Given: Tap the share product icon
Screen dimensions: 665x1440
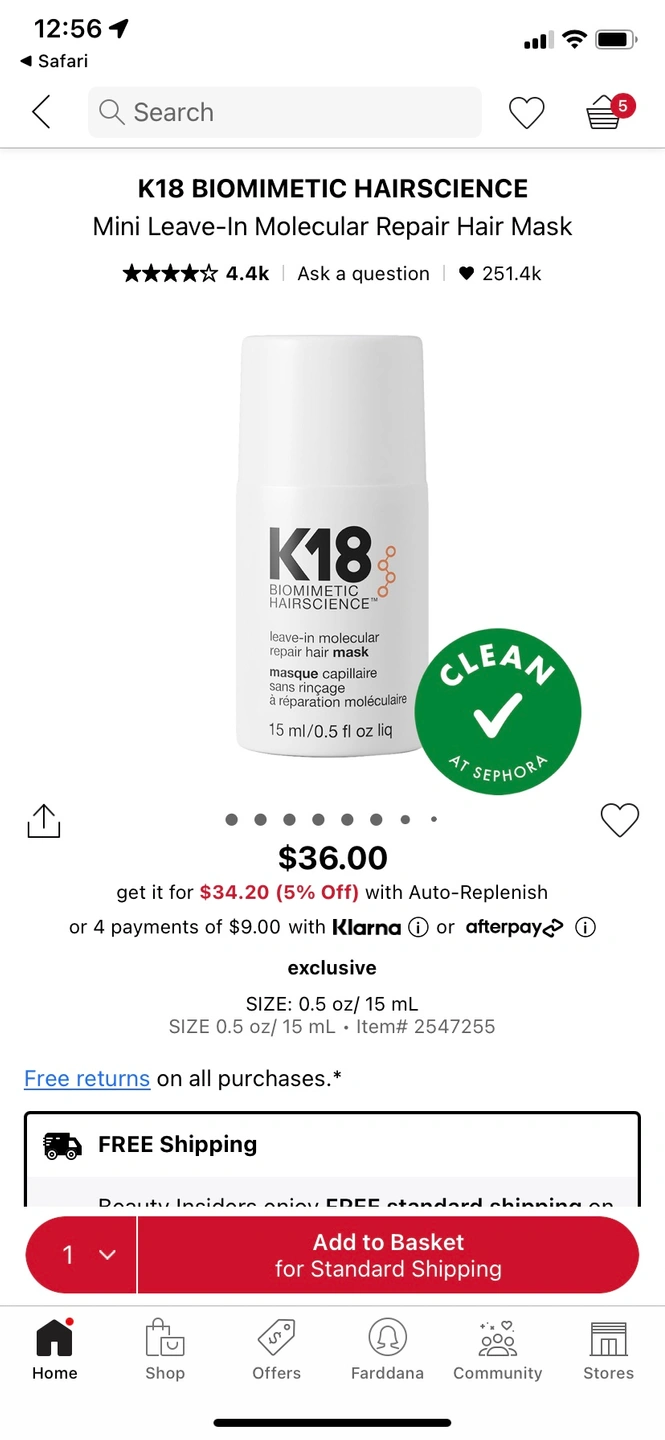Looking at the screenshot, I should tap(43, 821).
